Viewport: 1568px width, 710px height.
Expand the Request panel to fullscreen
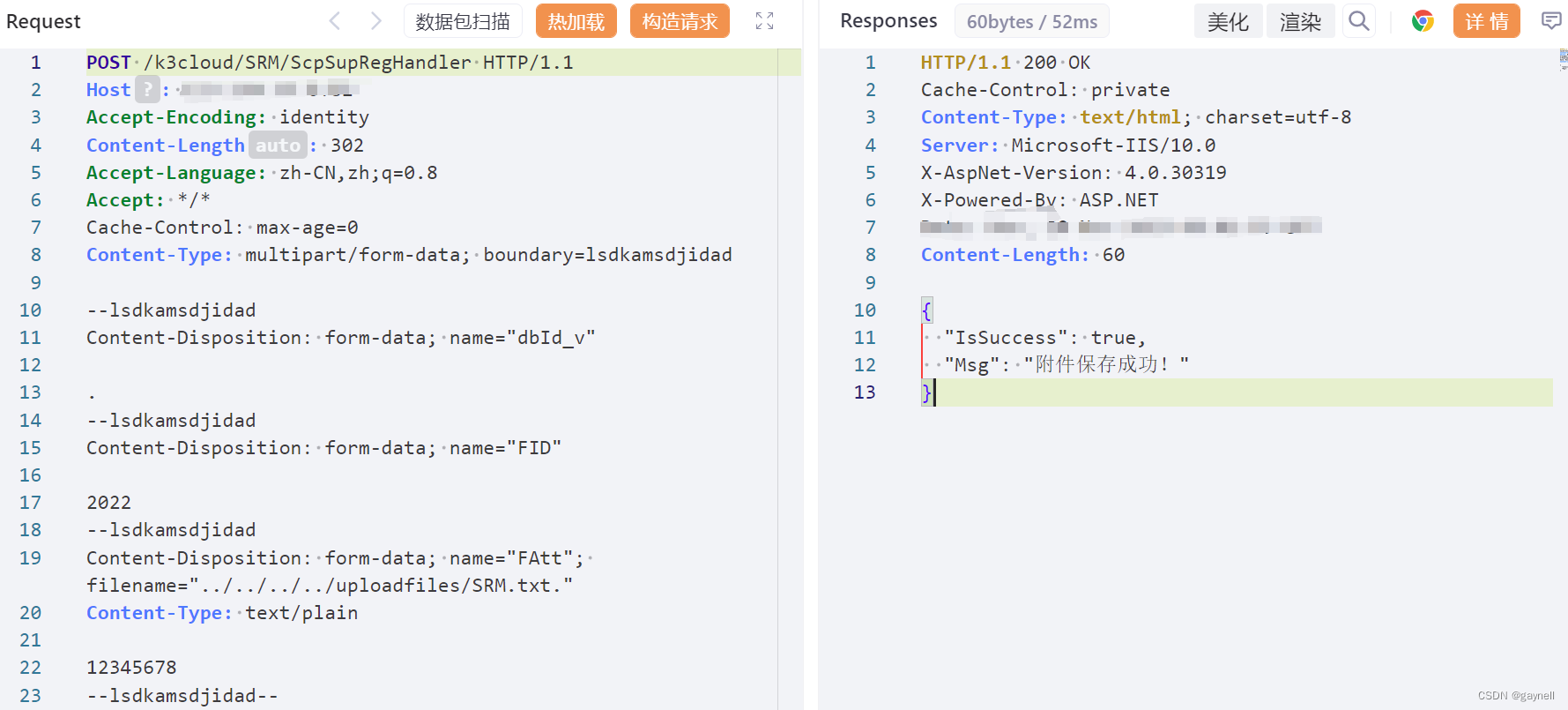coord(764,21)
